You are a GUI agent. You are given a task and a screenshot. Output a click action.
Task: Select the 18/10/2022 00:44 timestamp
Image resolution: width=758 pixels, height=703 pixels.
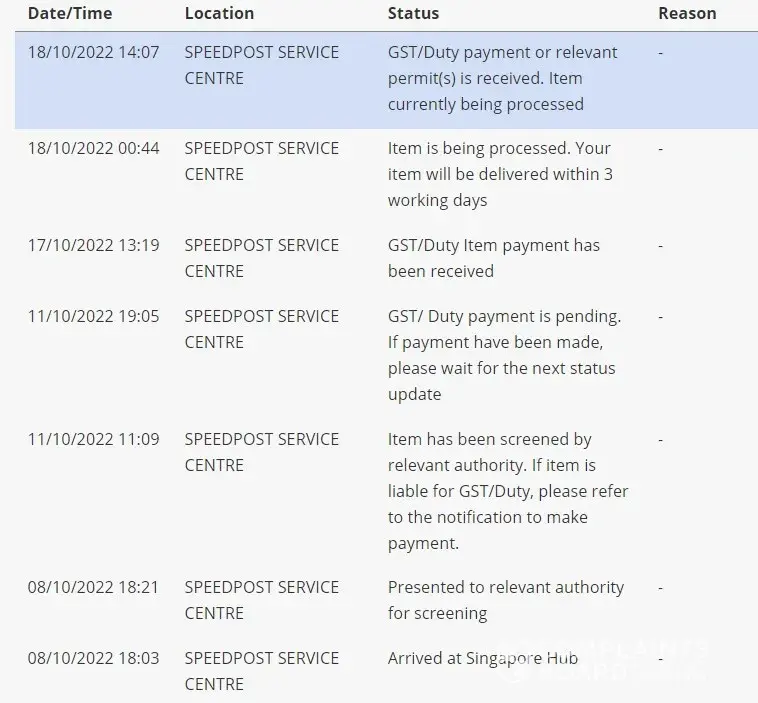pyautogui.click(x=93, y=148)
